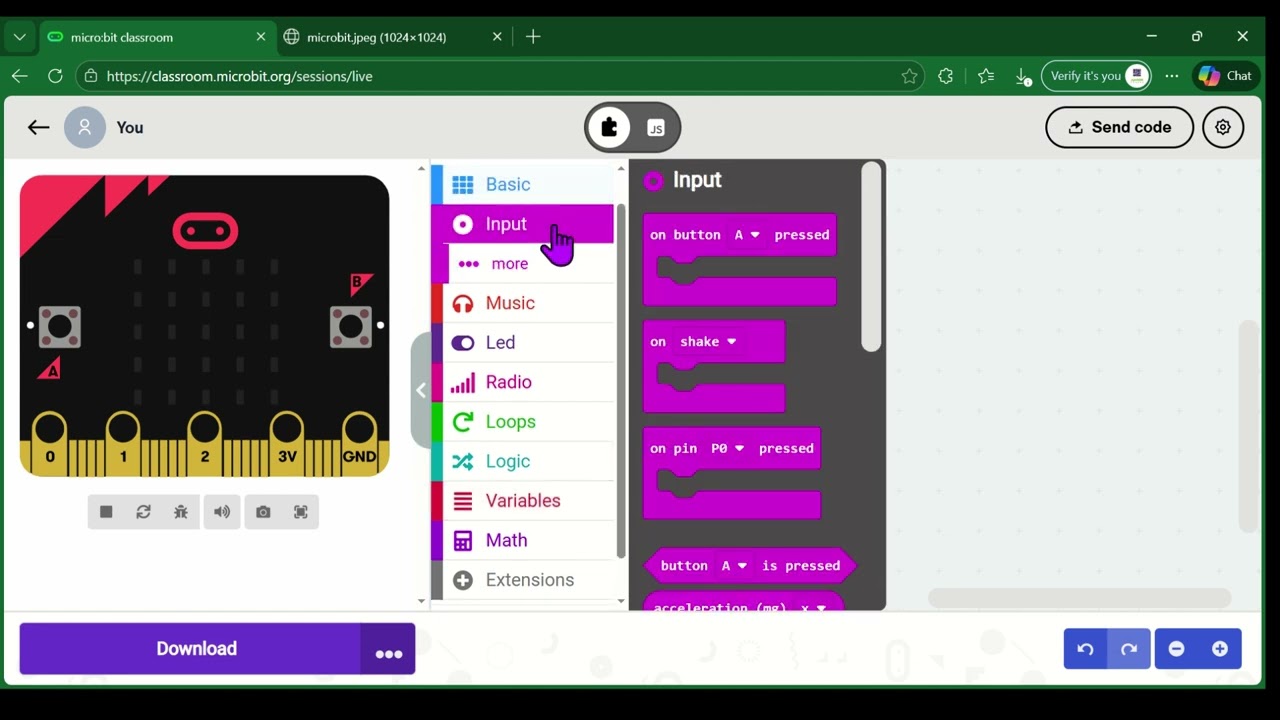Screen dimensions: 1280x720
Task: Click the workspace horizontal scrollbar
Action: coord(1079,598)
